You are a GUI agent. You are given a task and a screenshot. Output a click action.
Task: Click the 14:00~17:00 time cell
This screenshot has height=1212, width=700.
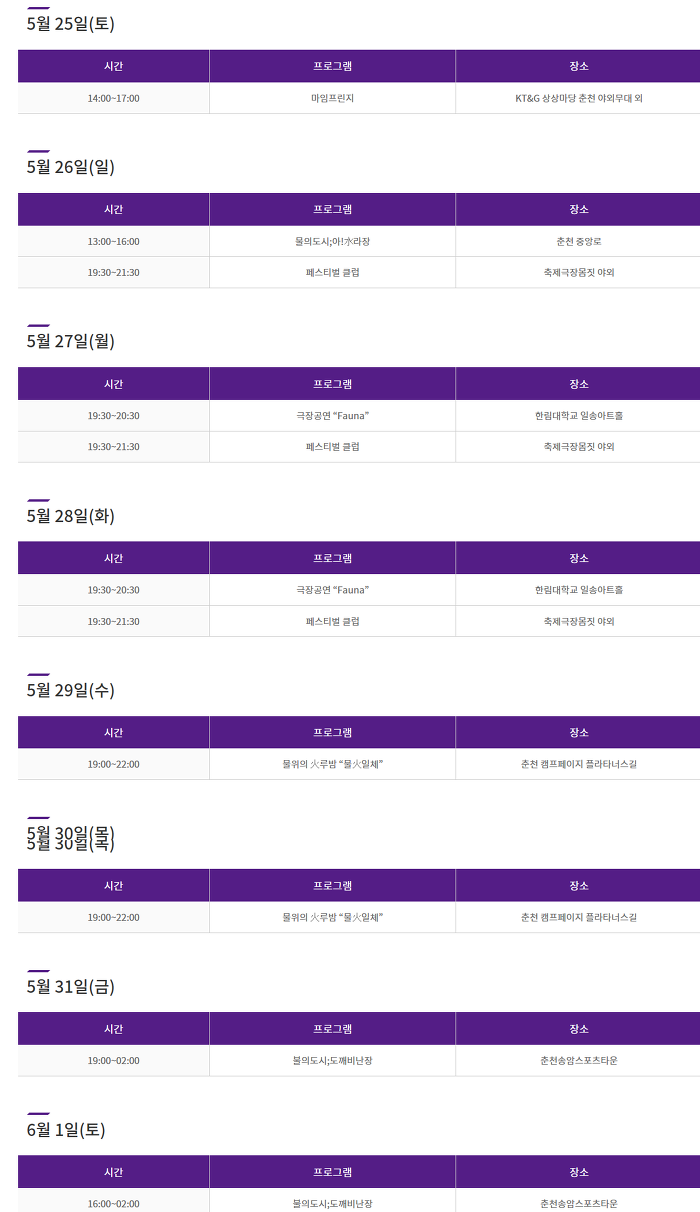coord(113,98)
